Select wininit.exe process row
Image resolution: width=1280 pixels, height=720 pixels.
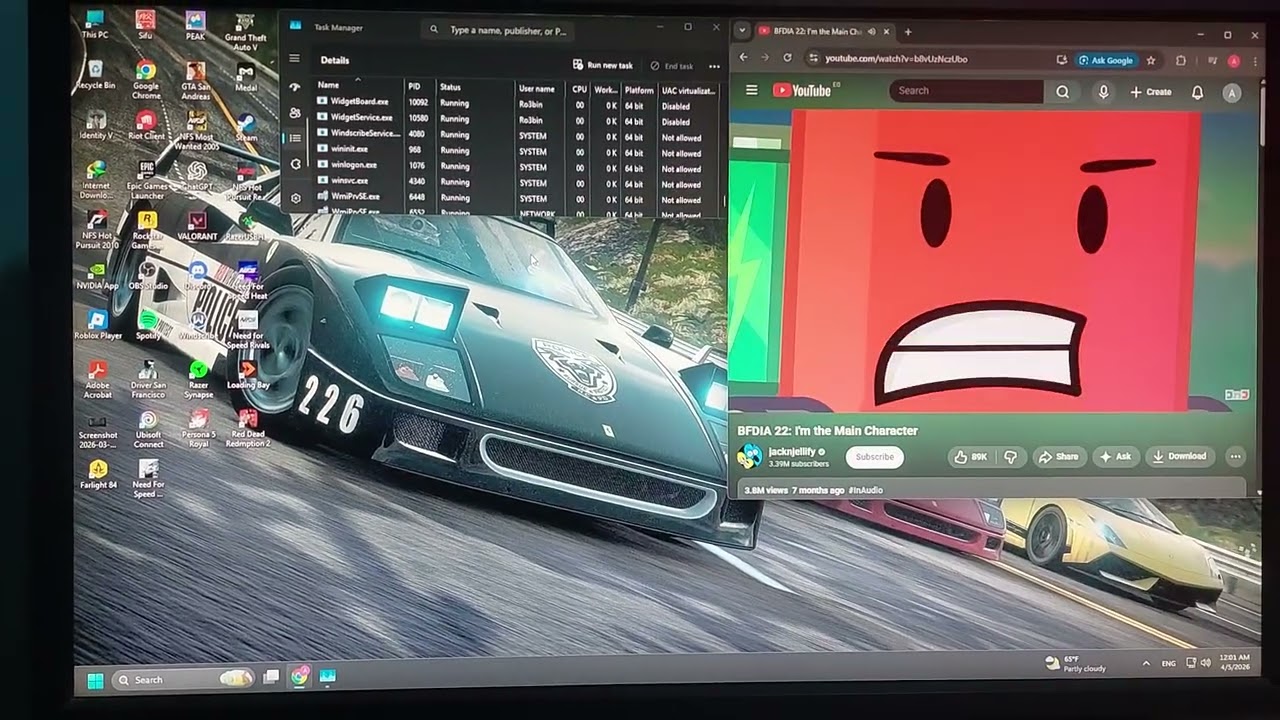point(517,149)
